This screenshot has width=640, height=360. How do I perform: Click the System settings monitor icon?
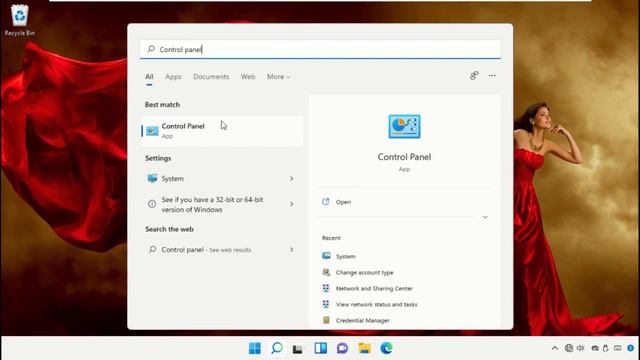152,178
